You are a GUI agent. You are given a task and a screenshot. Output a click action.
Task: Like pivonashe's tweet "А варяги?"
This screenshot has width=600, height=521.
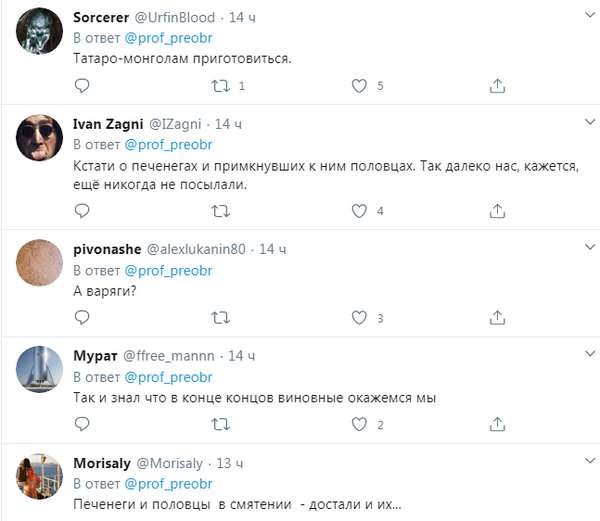tap(360, 318)
